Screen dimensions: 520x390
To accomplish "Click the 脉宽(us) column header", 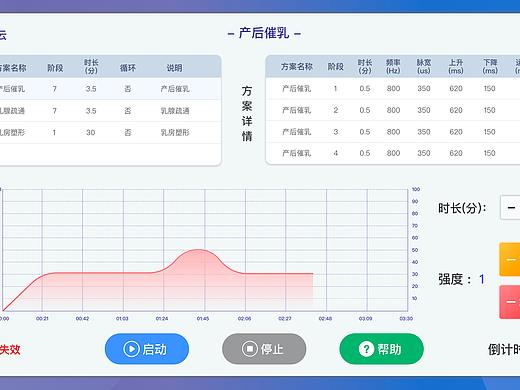I will pos(424,66).
